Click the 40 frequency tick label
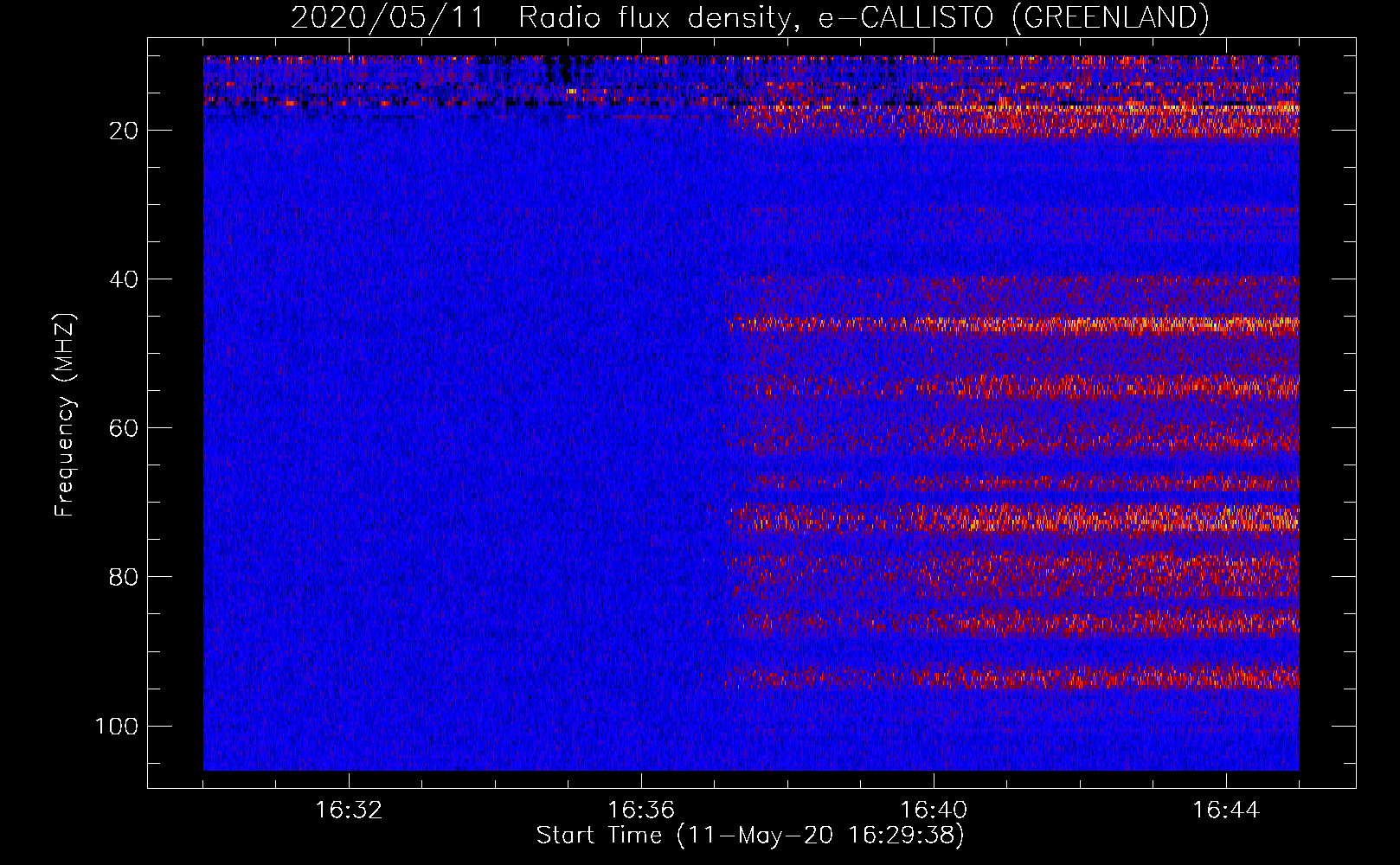Image resolution: width=1400 pixels, height=865 pixels. (124, 279)
